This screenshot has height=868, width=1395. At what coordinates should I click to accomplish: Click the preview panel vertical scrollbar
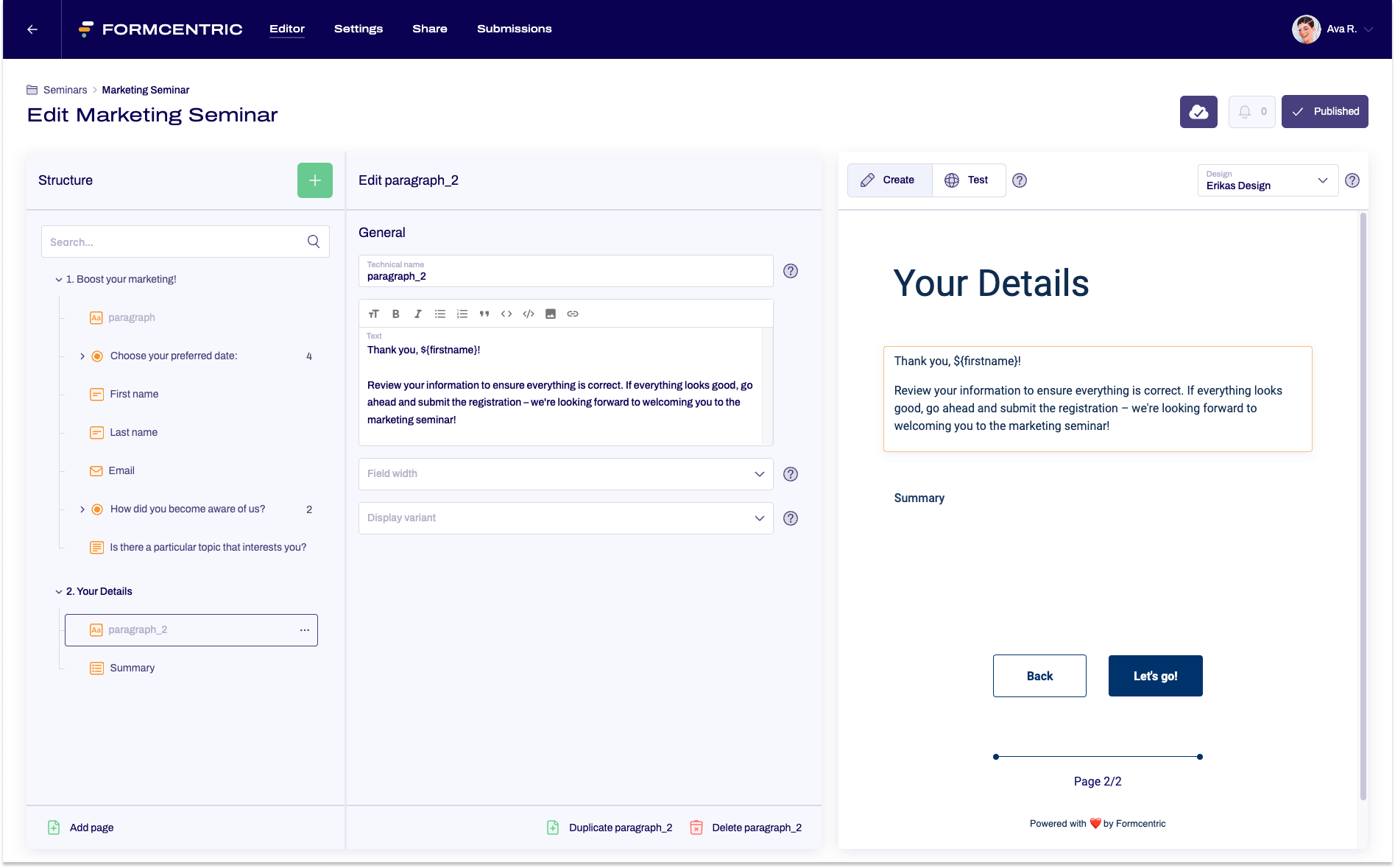pyautogui.click(x=1363, y=507)
